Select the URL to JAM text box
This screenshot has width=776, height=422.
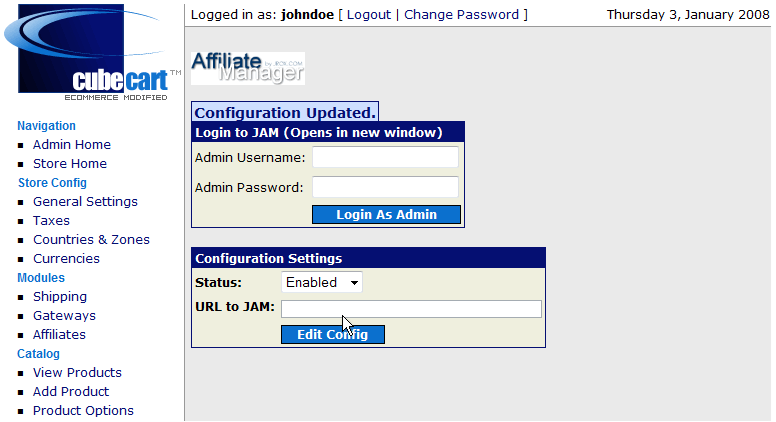(411, 309)
